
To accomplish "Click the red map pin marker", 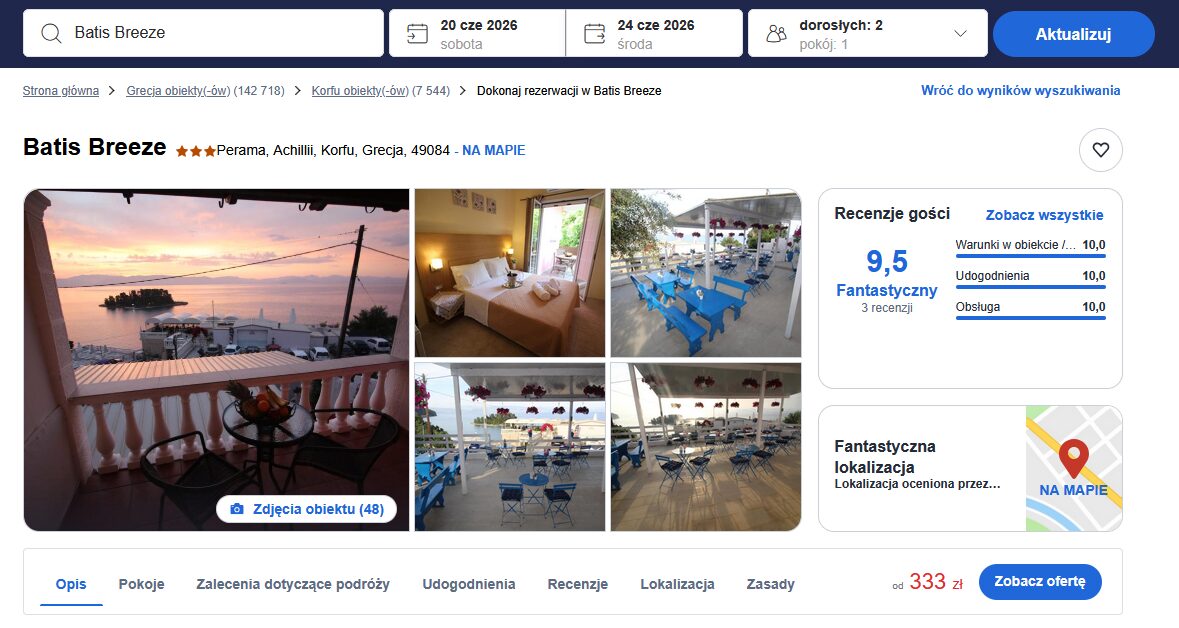I will [x=1073, y=458].
